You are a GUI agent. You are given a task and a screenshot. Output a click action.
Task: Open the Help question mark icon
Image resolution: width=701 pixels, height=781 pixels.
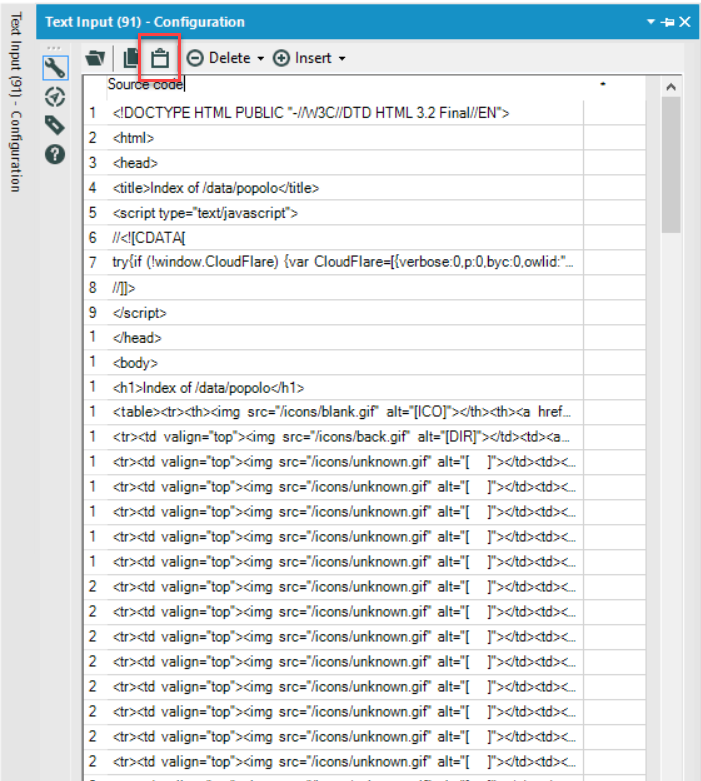coord(55,154)
